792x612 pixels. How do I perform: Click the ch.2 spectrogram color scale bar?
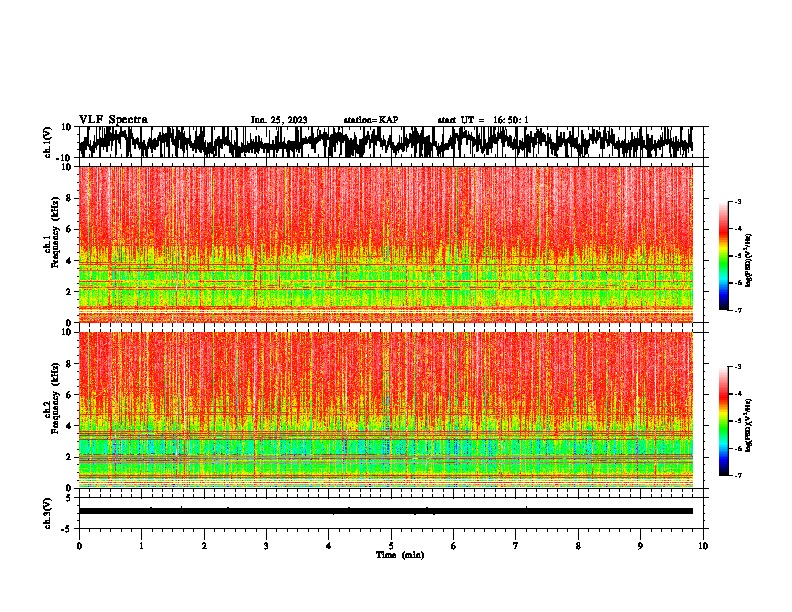[x=723, y=421]
